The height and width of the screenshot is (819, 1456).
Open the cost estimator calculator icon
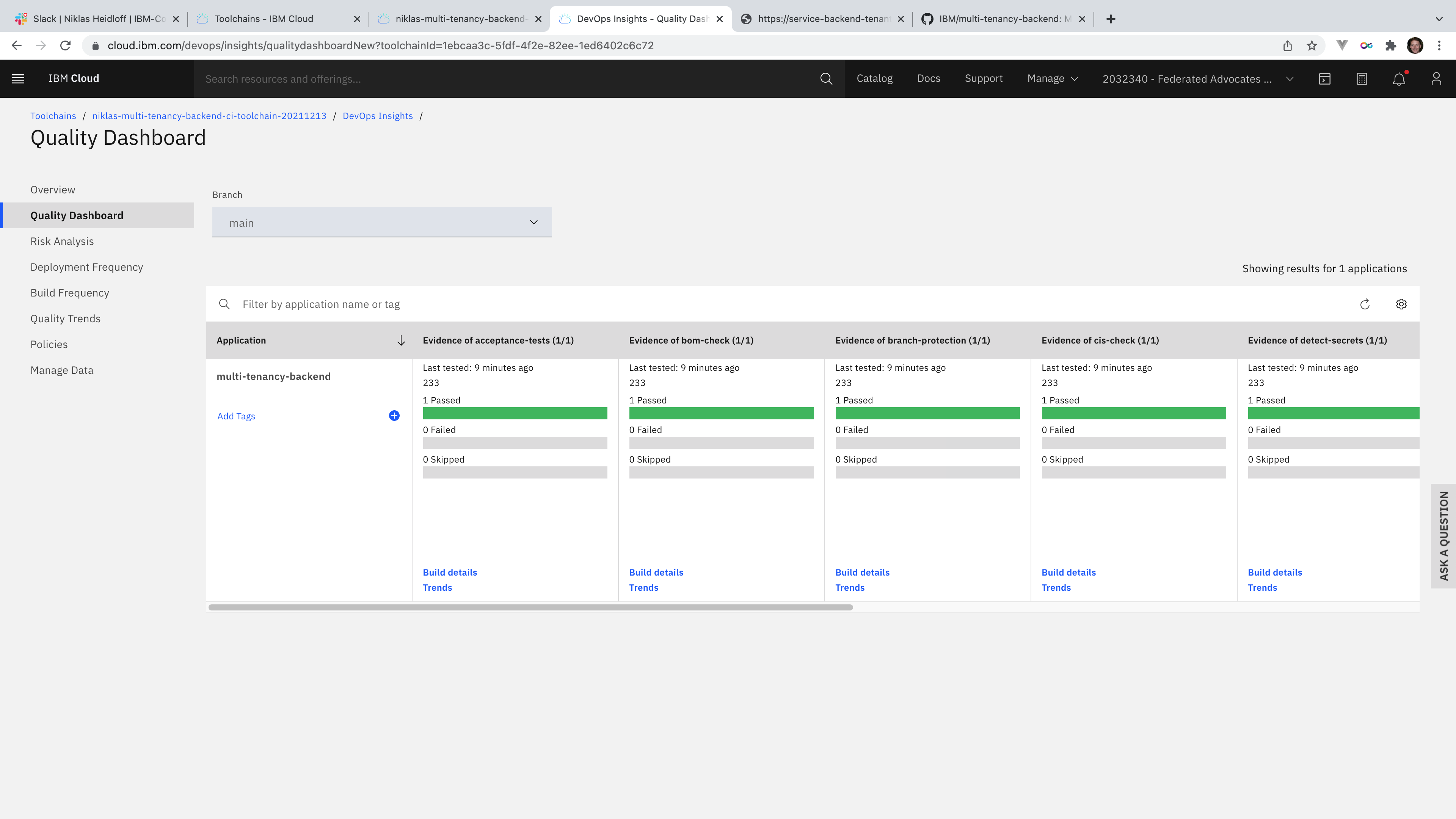coord(1362,78)
